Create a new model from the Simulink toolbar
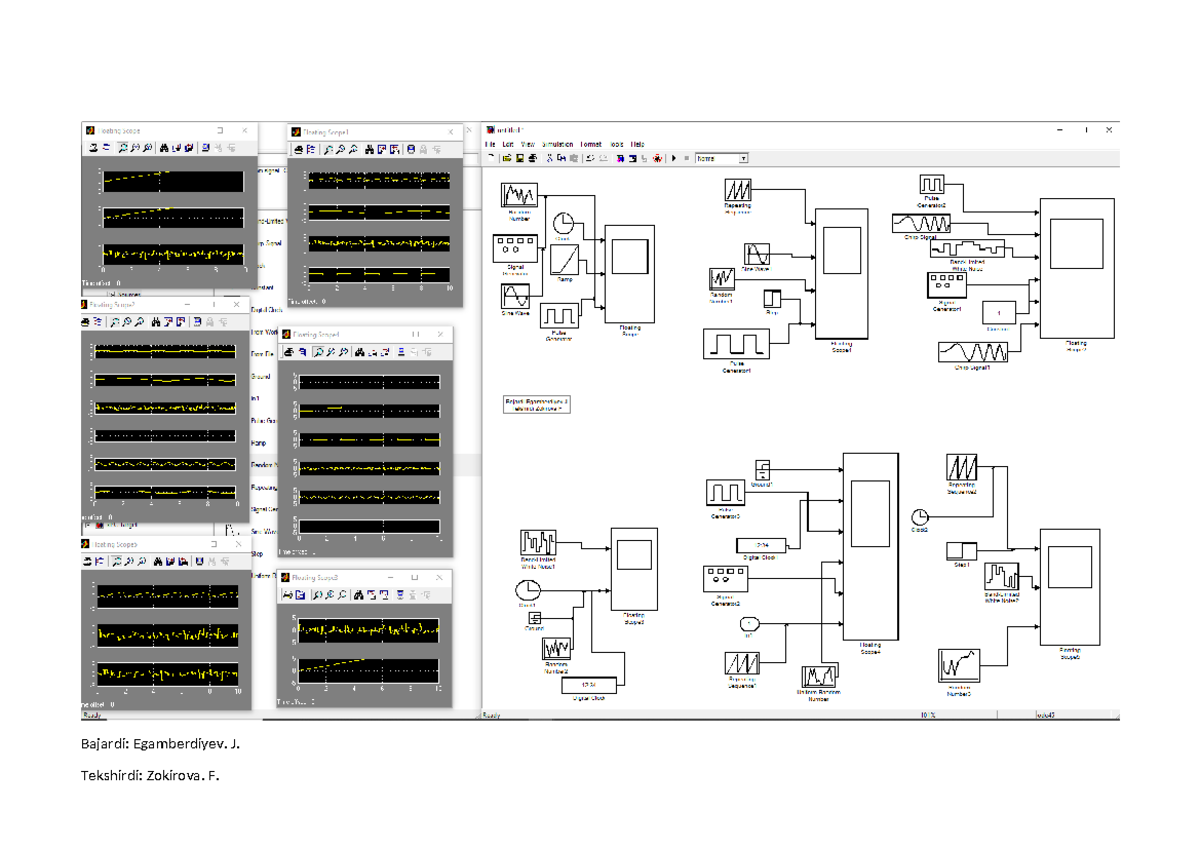The width and height of the screenshot is (1200, 849). coord(491,158)
